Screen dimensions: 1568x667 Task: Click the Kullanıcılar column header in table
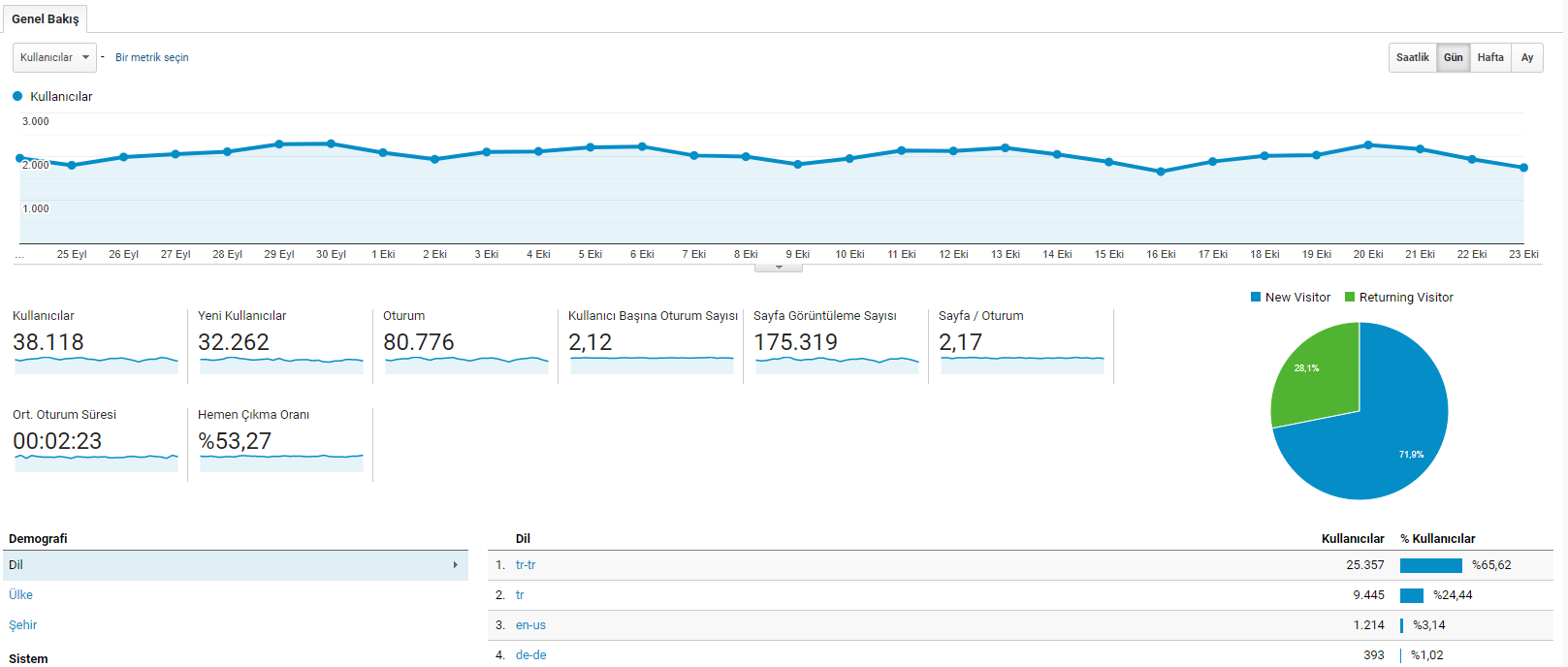point(1353,539)
